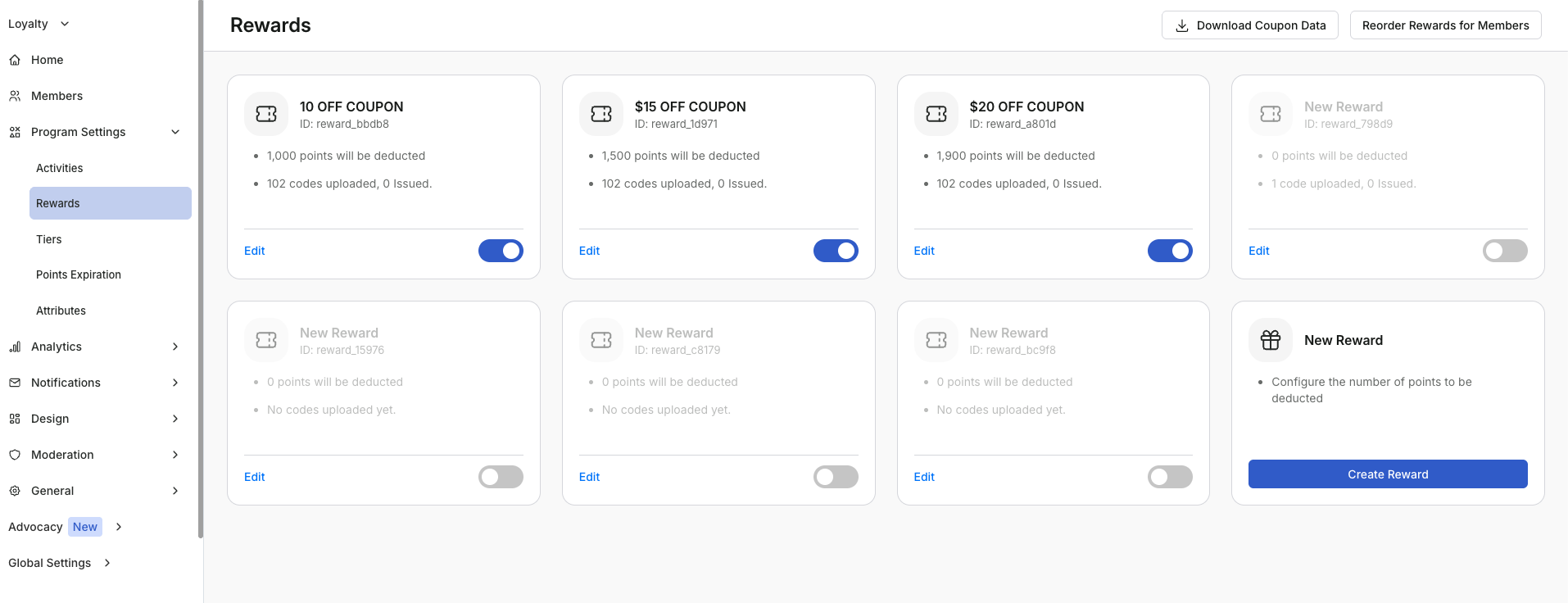Click the ID: reward_a801d text
This screenshot has width=1568, height=603.
coord(1013,124)
